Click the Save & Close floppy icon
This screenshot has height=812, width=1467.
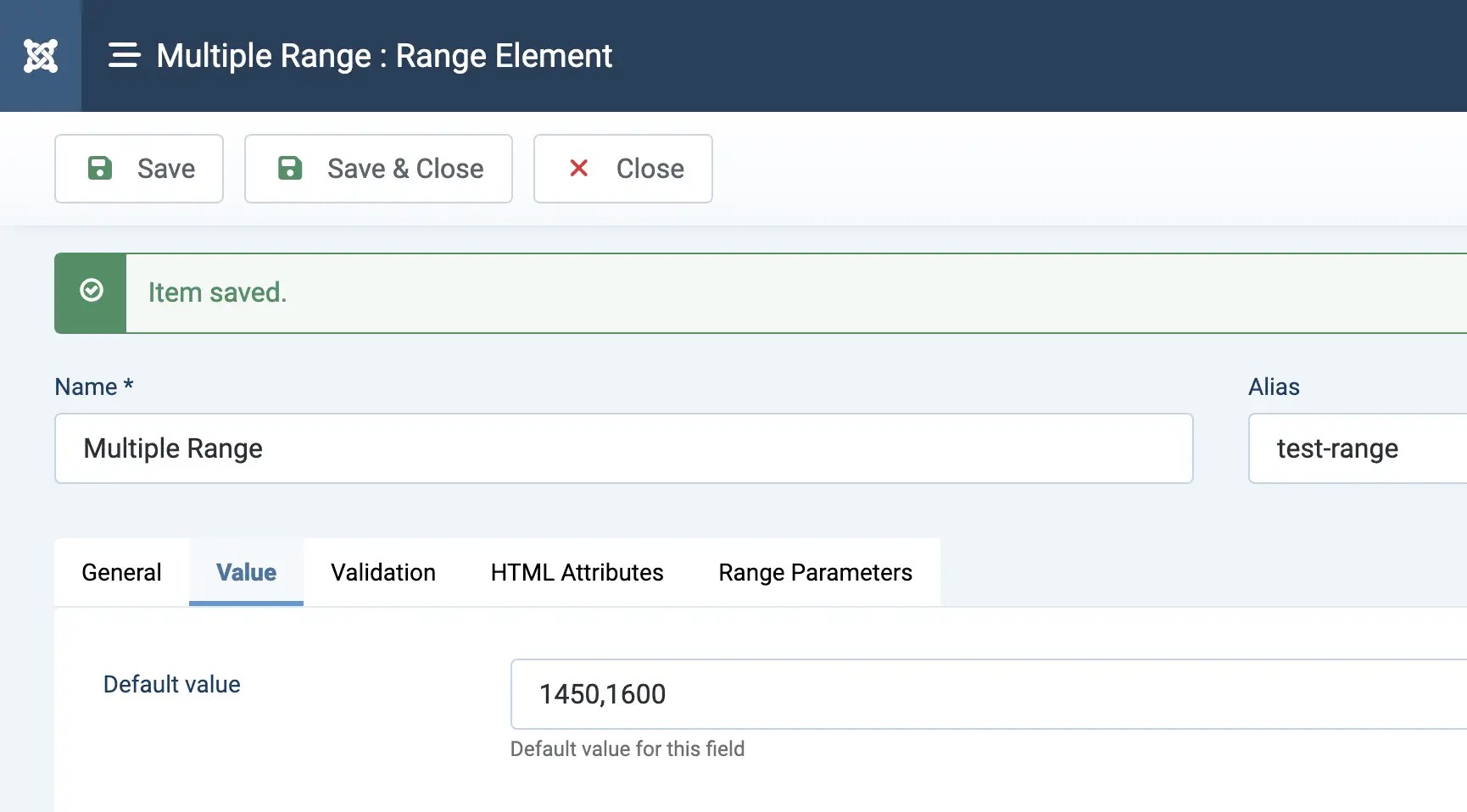290,168
